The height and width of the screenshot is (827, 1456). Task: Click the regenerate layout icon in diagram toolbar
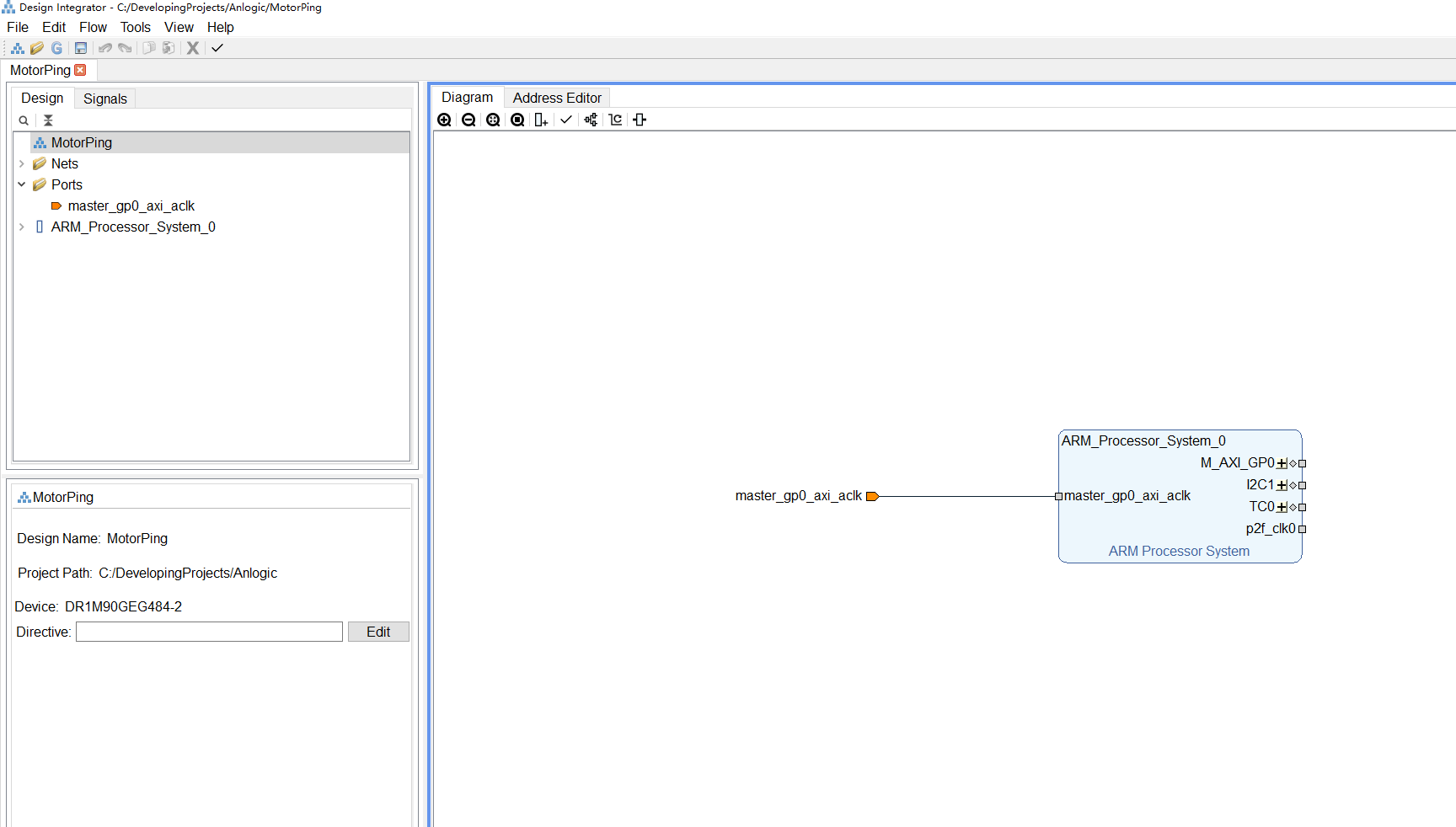616,120
